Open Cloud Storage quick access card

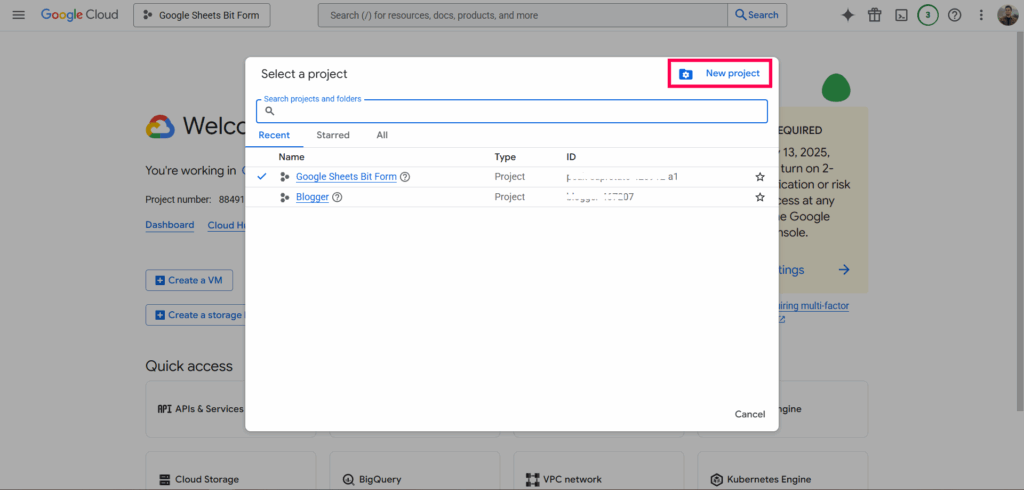(x=231, y=470)
